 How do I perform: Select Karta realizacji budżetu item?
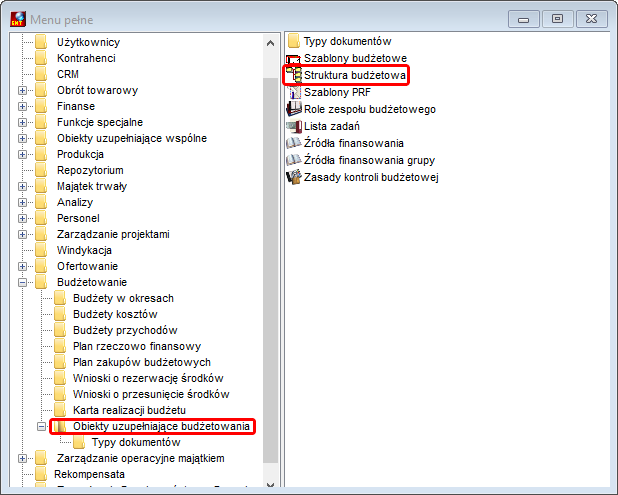[x=129, y=410]
